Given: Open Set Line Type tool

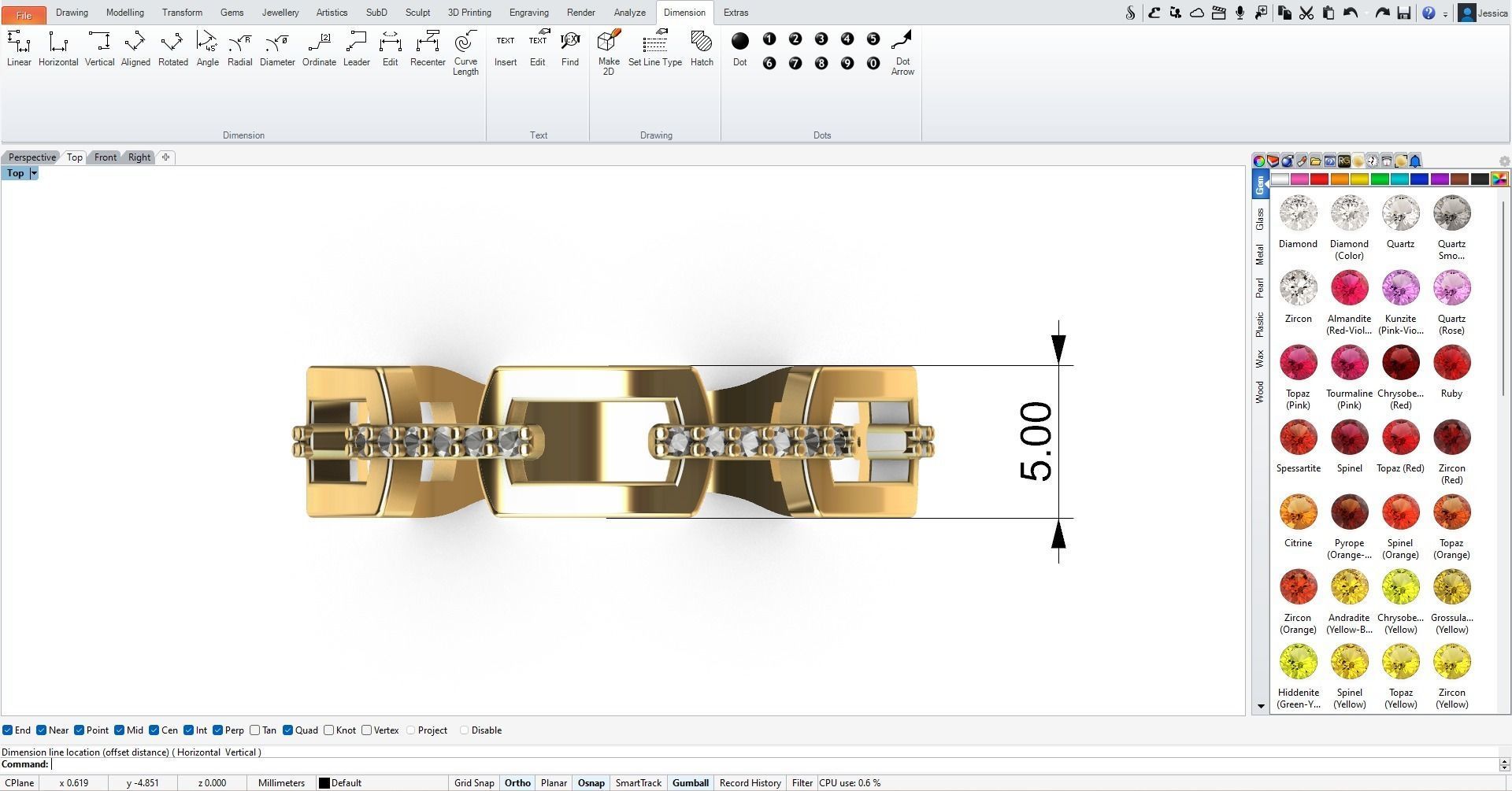Looking at the screenshot, I should tap(655, 49).
